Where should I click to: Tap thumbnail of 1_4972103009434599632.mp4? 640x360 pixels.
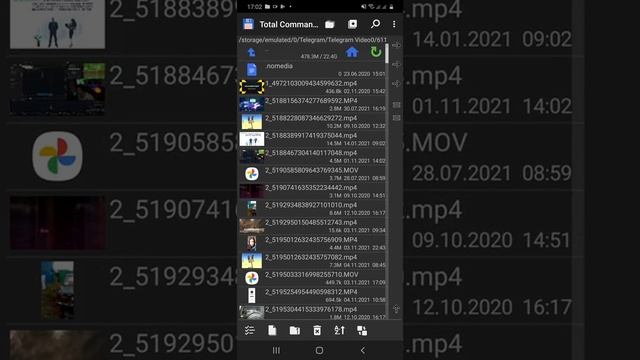point(251,87)
